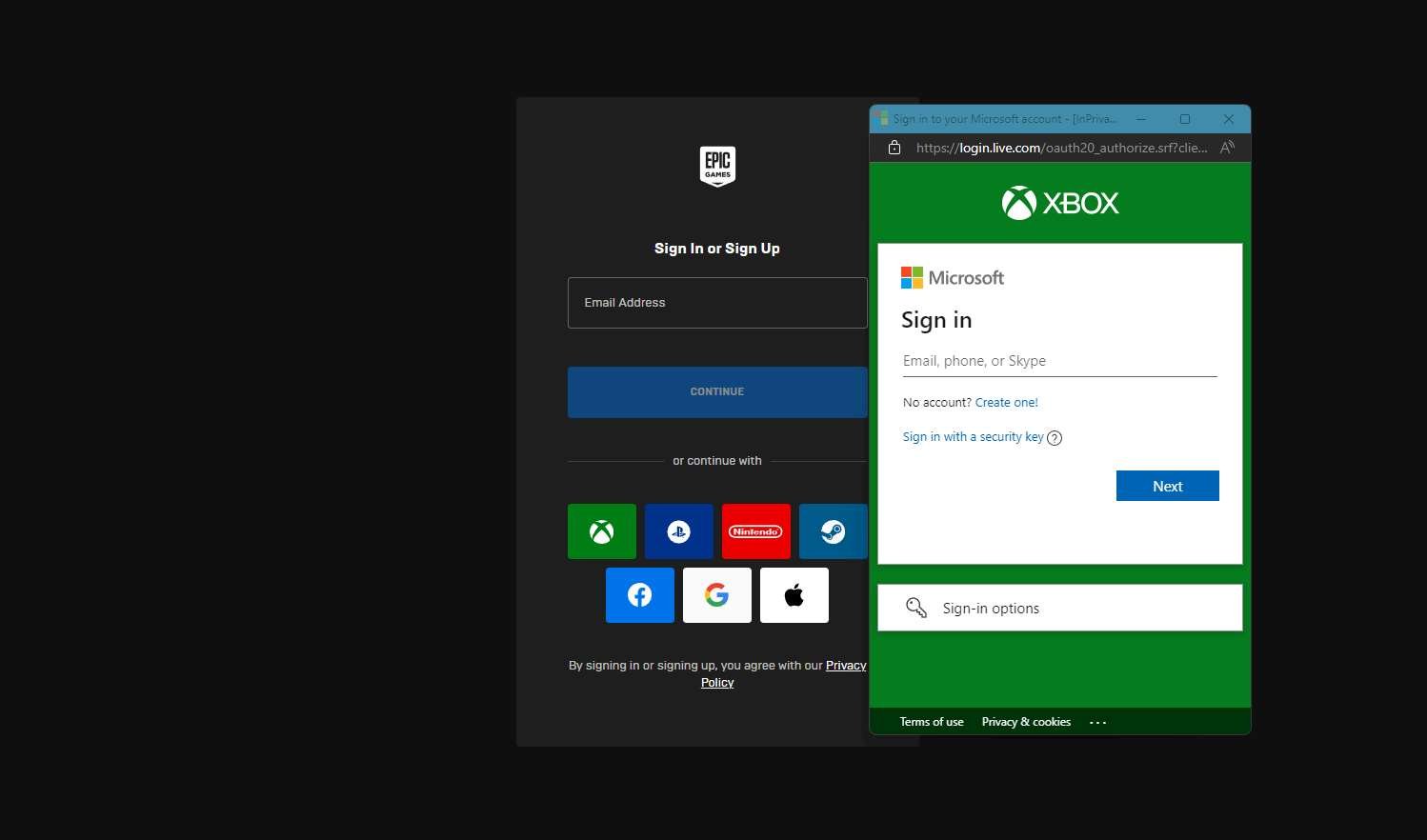
Task: Minimize the Microsoft sign-in window
Action: [1141, 119]
